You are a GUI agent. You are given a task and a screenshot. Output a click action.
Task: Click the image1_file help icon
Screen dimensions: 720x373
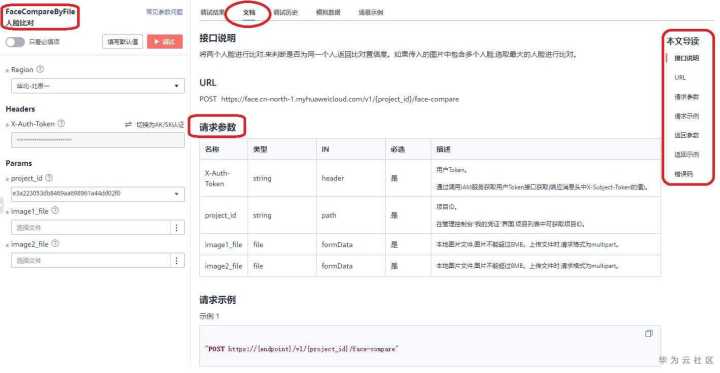[55, 210]
